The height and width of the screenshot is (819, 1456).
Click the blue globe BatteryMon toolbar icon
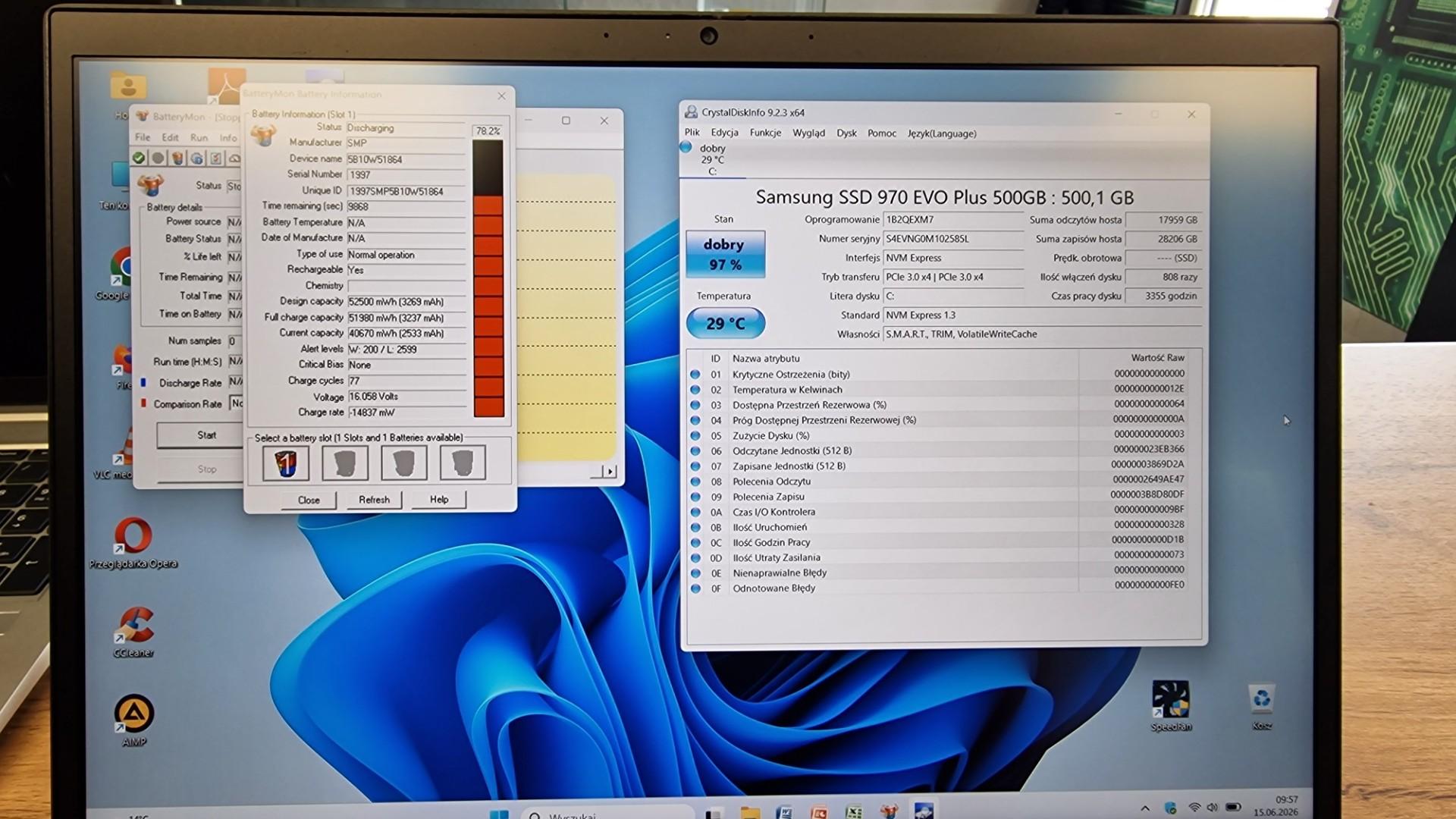tap(197, 158)
